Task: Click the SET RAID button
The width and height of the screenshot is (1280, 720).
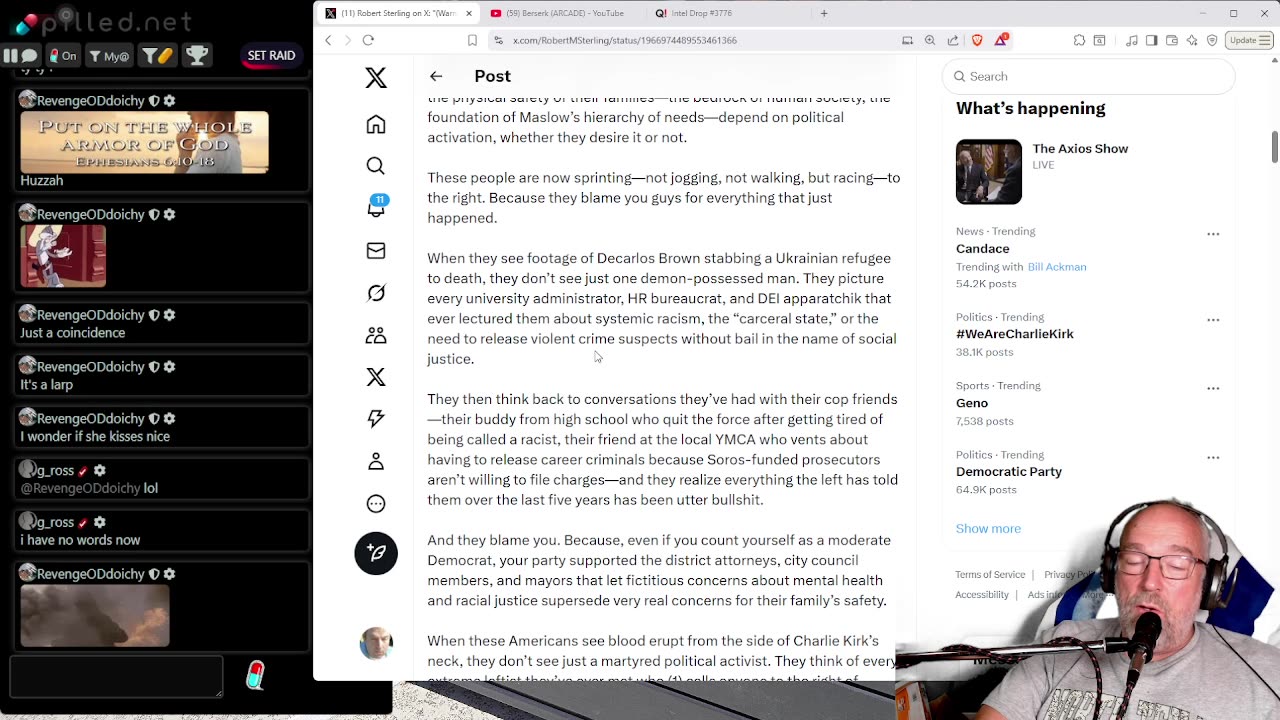Action: click(271, 56)
